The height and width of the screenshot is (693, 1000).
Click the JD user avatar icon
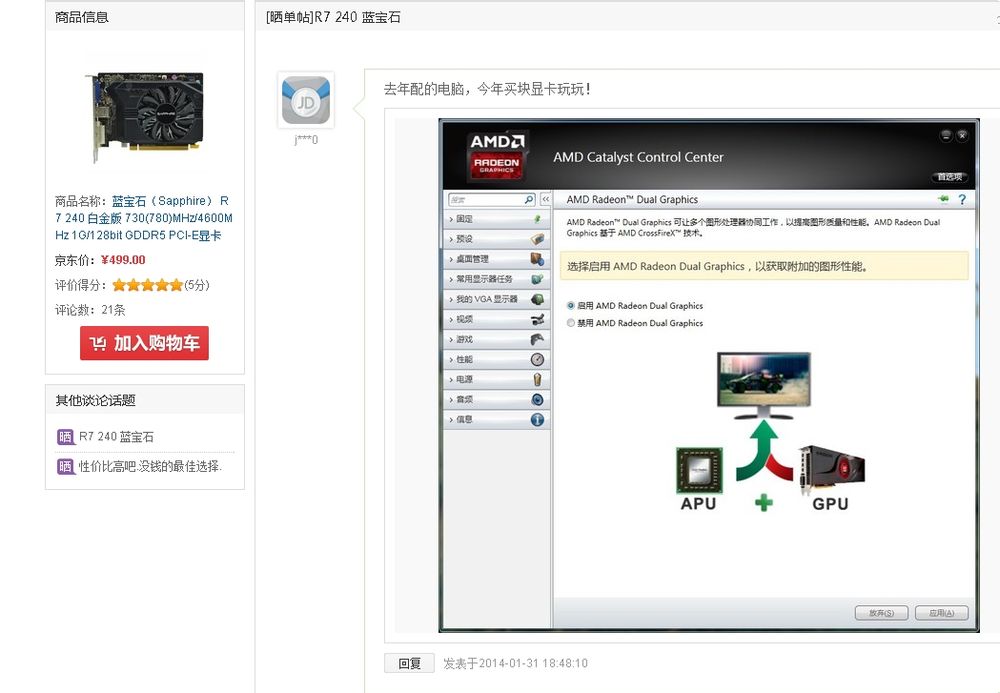(306, 100)
